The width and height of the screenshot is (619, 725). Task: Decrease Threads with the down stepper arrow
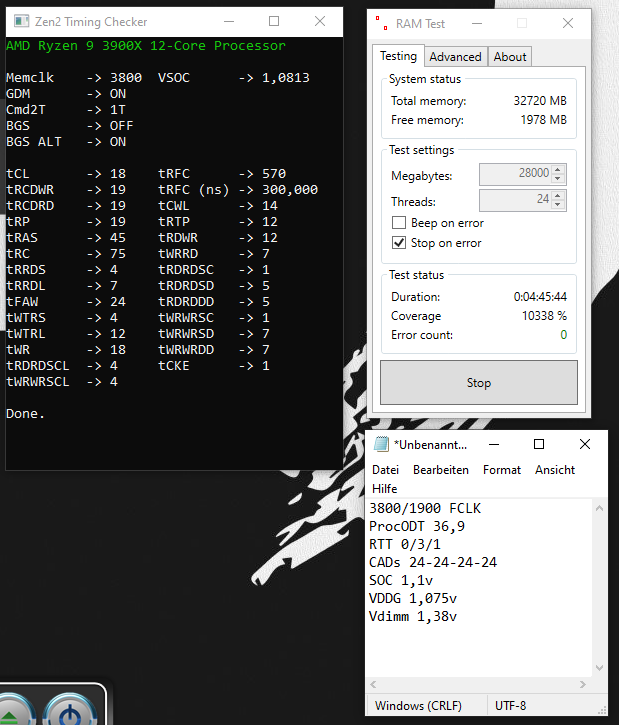tap(558, 205)
